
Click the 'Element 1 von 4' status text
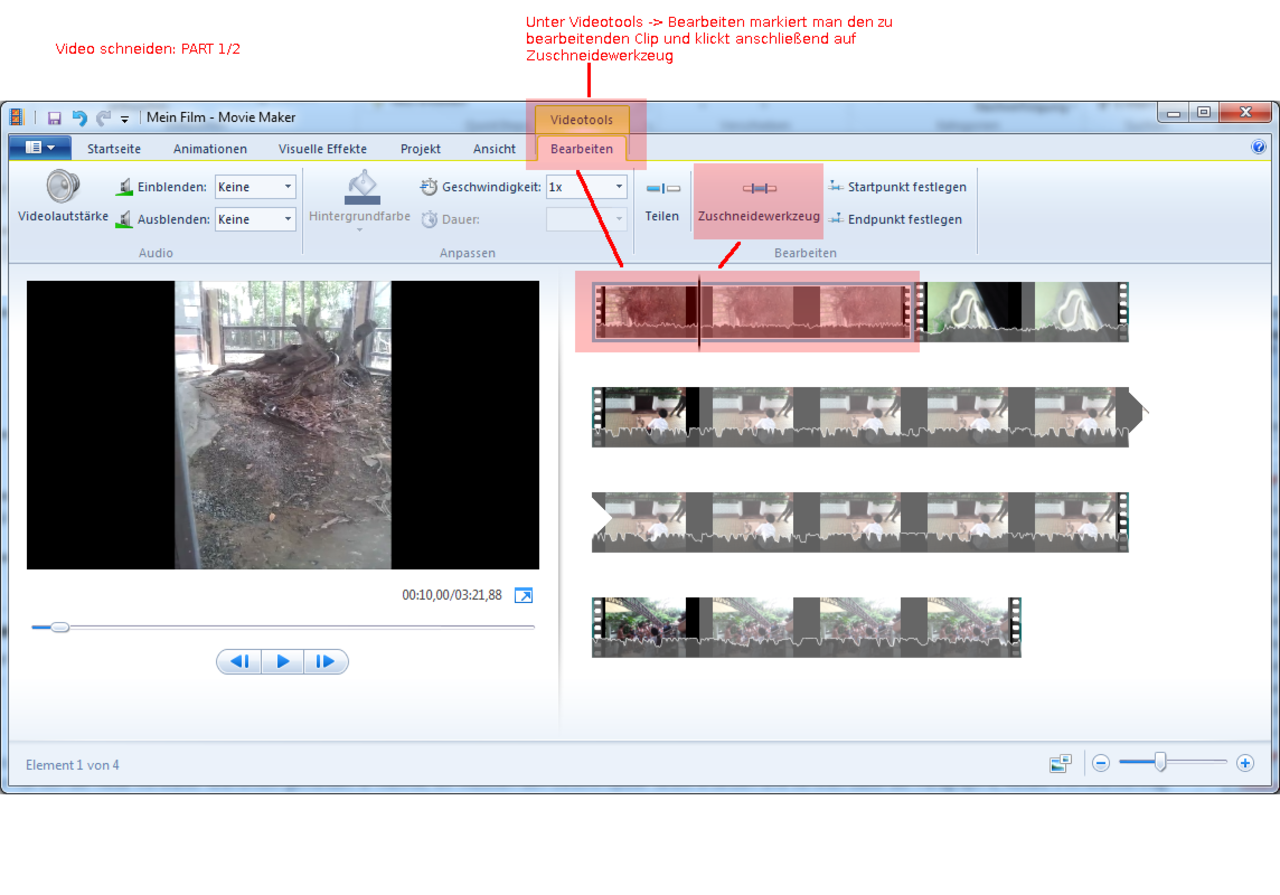73,765
